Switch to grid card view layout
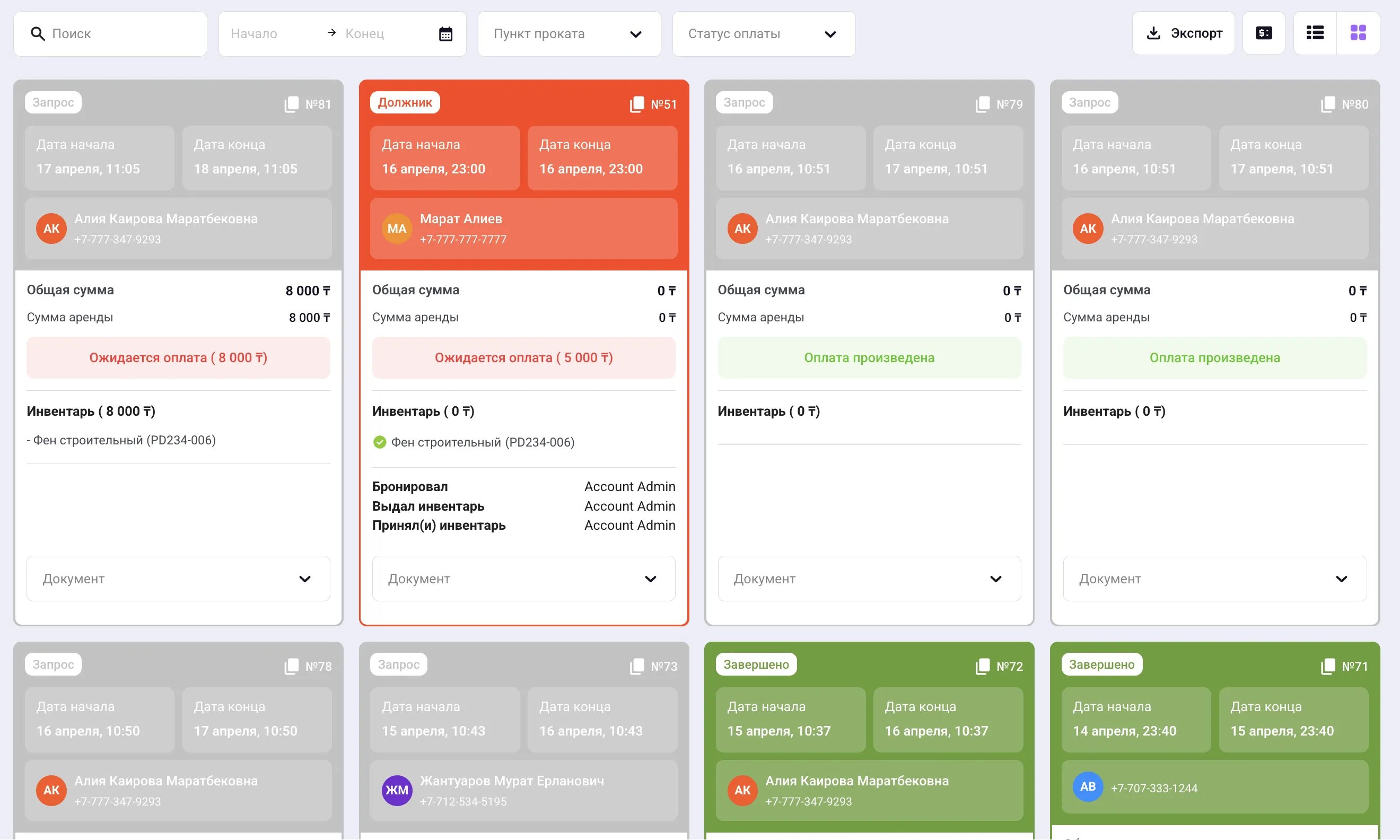1400x840 pixels. (1358, 33)
